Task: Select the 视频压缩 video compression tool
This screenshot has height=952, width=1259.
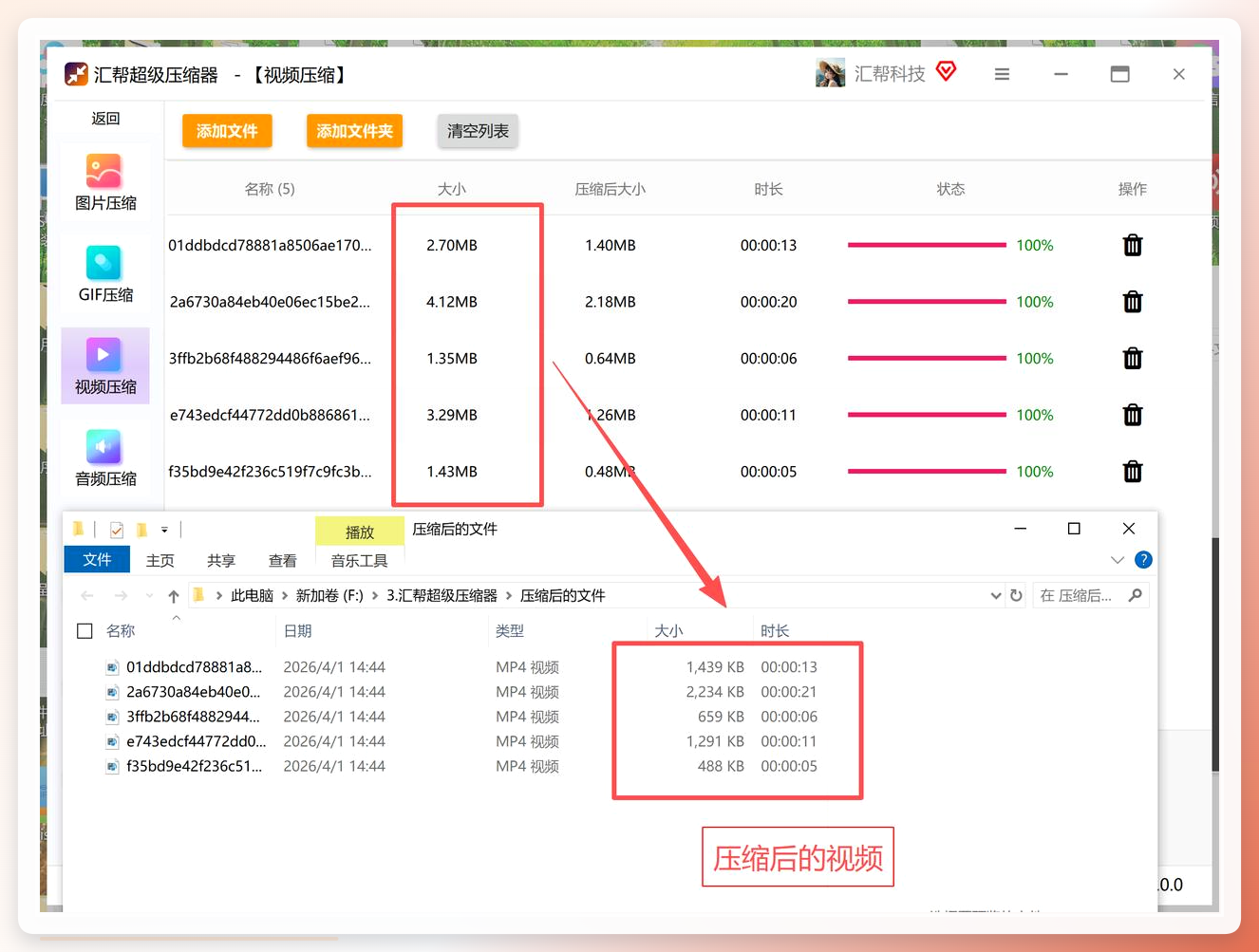Action: pos(105,366)
